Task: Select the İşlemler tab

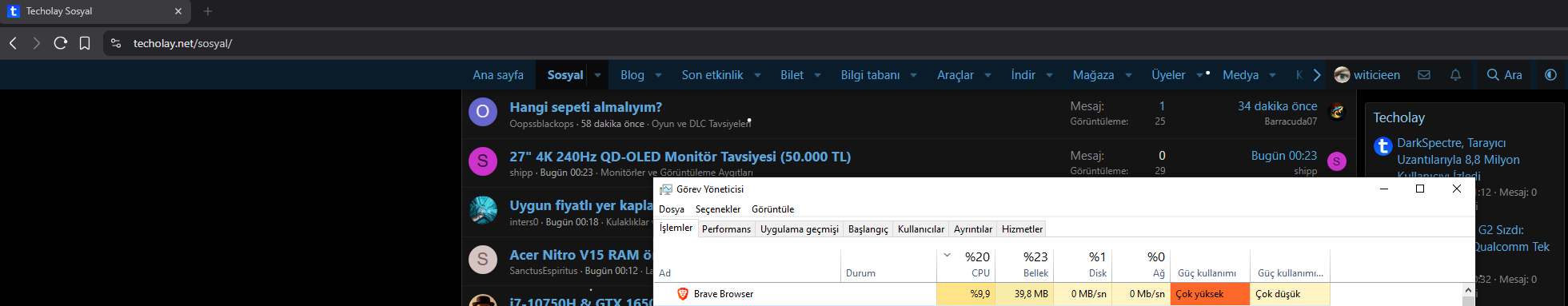Action: point(676,229)
